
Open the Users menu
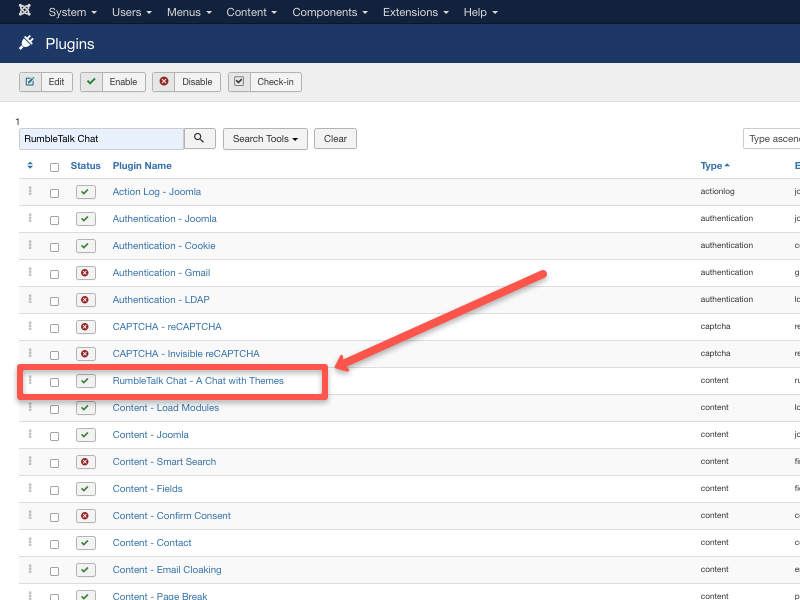131,12
